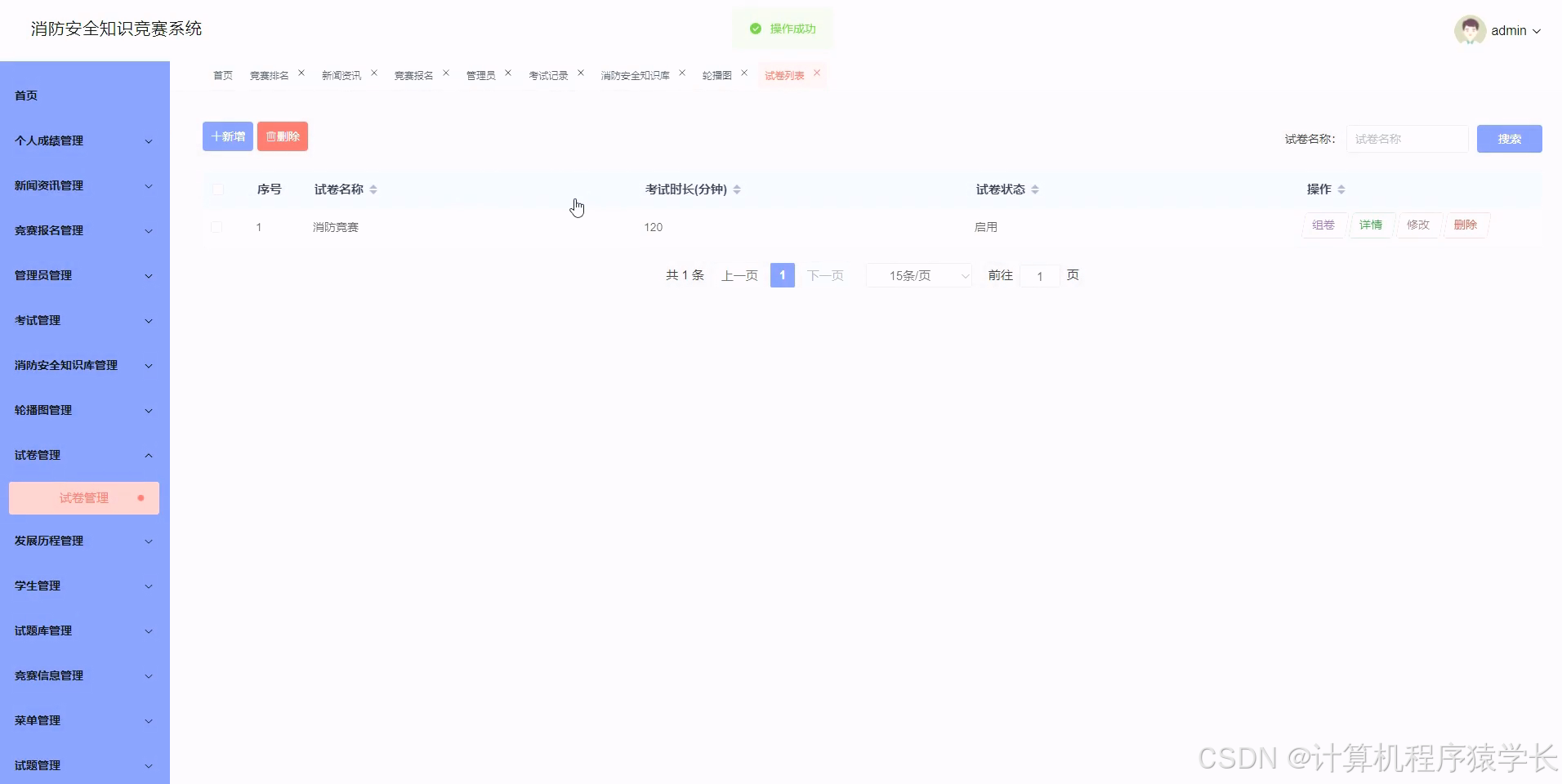Close the 新闻资讯 tab
The height and width of the screenshot is (784, 1562).
pyautogui.click(x=374, y=73)
